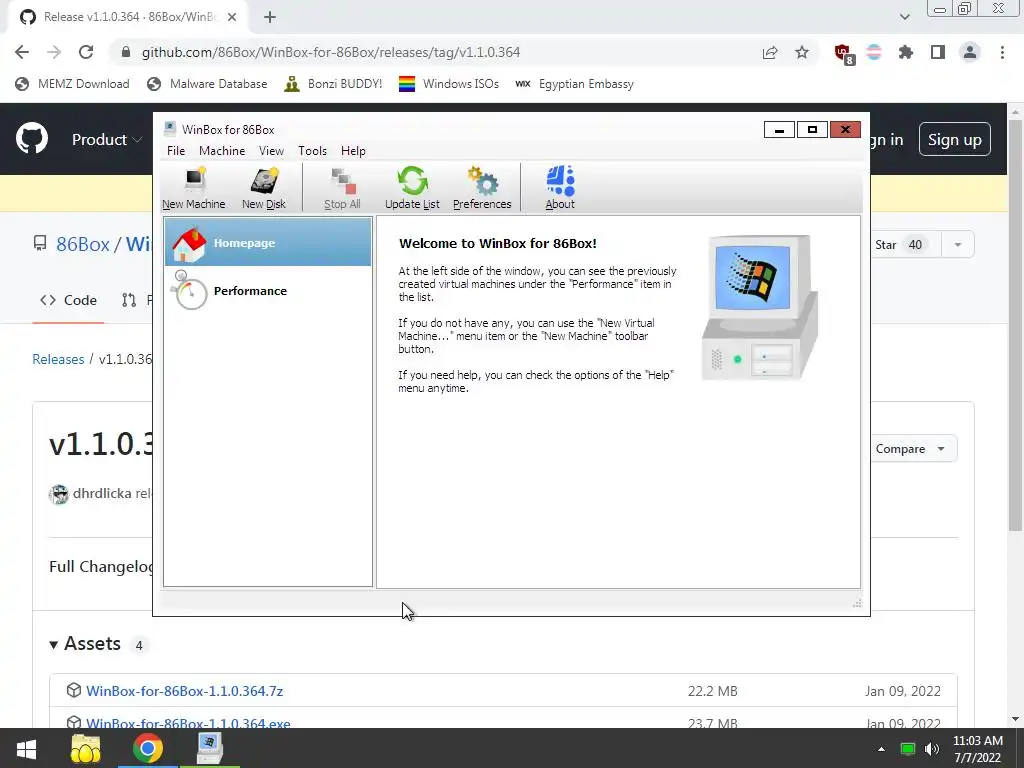Close the Release v1.1.0.364 tab
The width and height of the screenshot is (1024, 768).
tap(232, 17)
